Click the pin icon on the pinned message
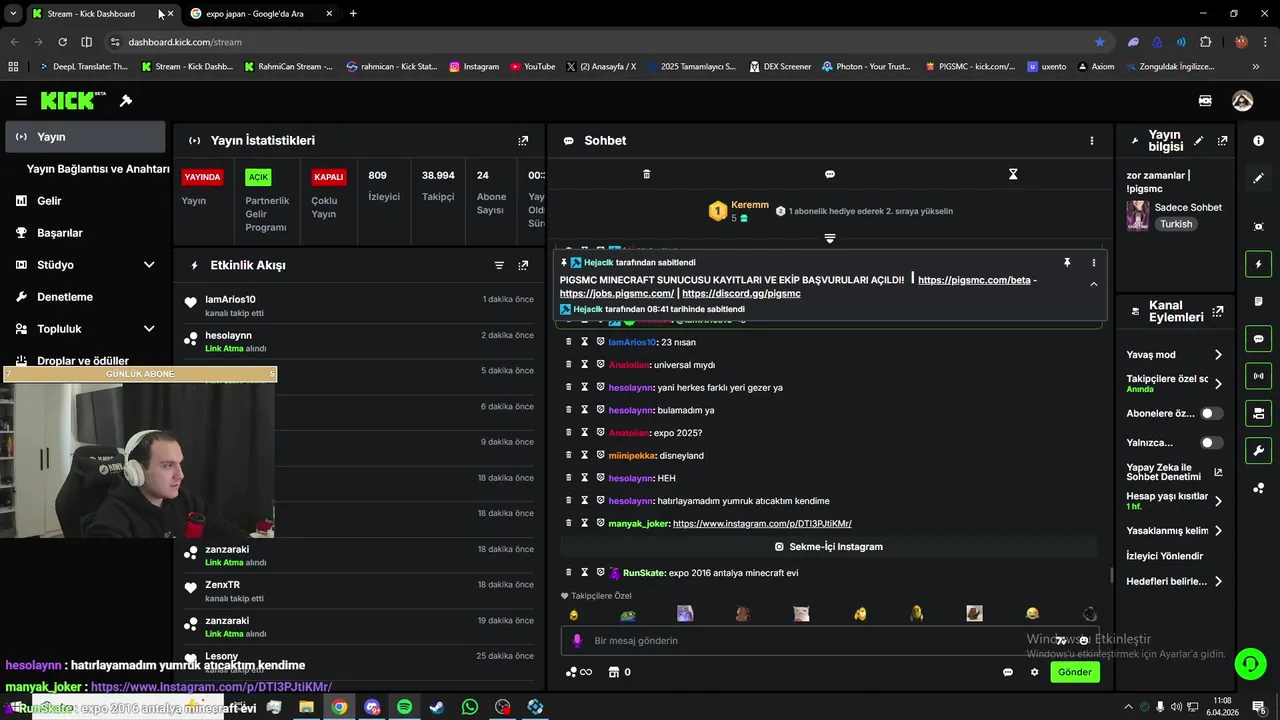This screenshot has width=1280, height=720. (x=1067, y=263)
